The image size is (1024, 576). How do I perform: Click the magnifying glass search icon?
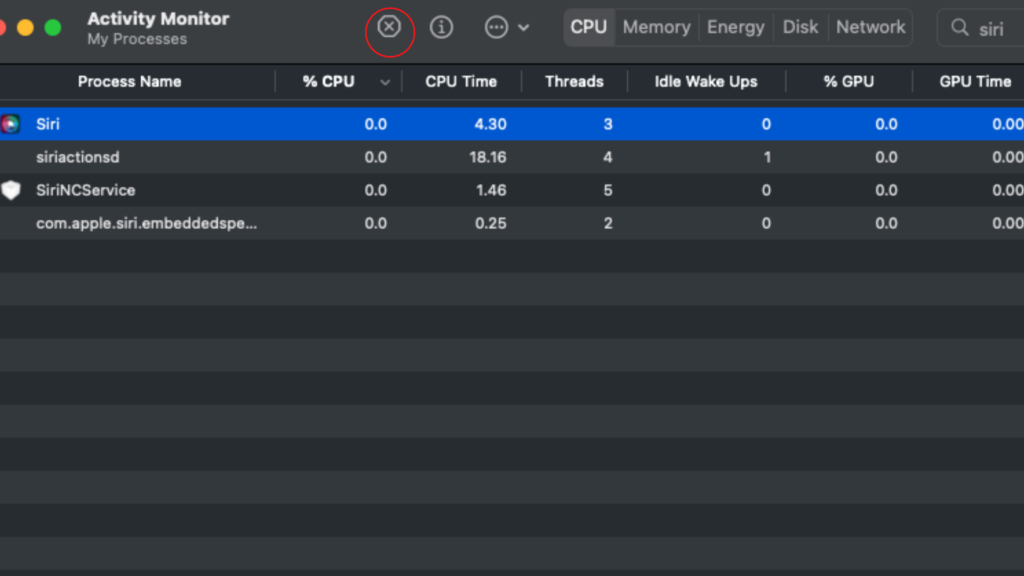pos(959,27)
